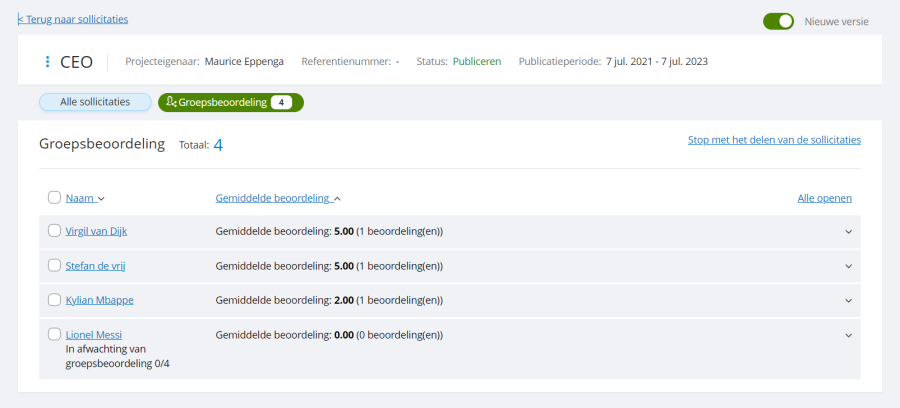Open the three-dot menu next to CEO

48,62
